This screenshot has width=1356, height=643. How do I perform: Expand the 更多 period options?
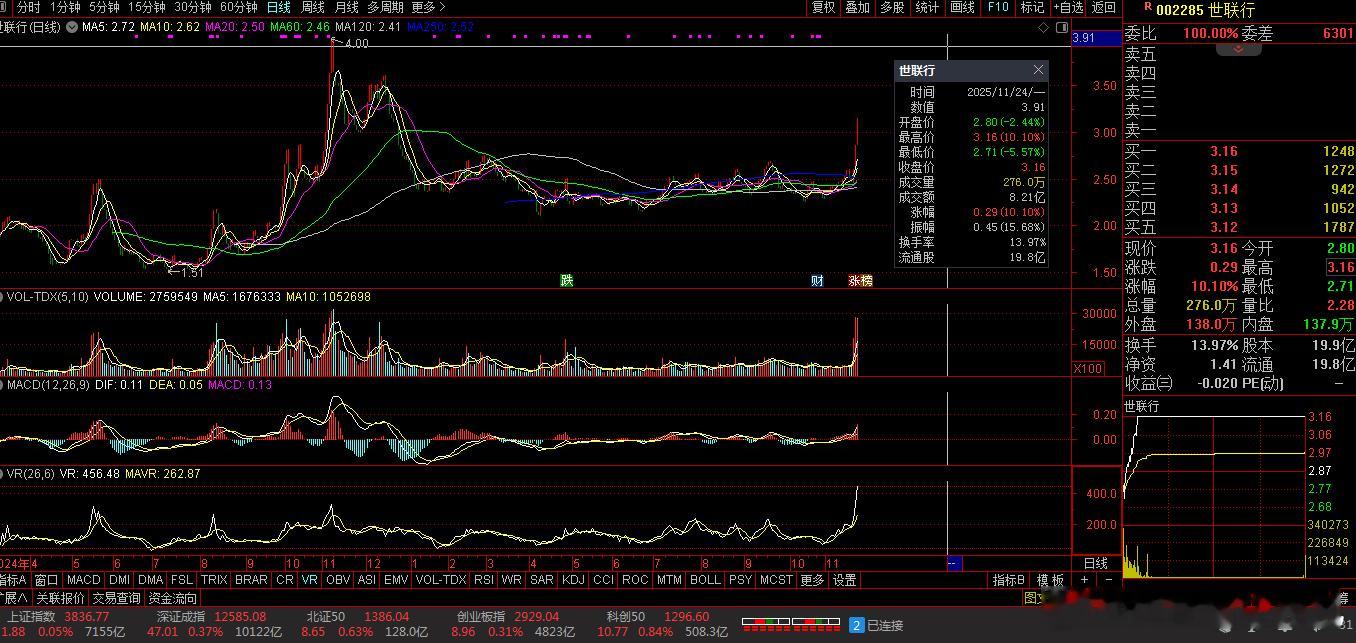(428, 7)
